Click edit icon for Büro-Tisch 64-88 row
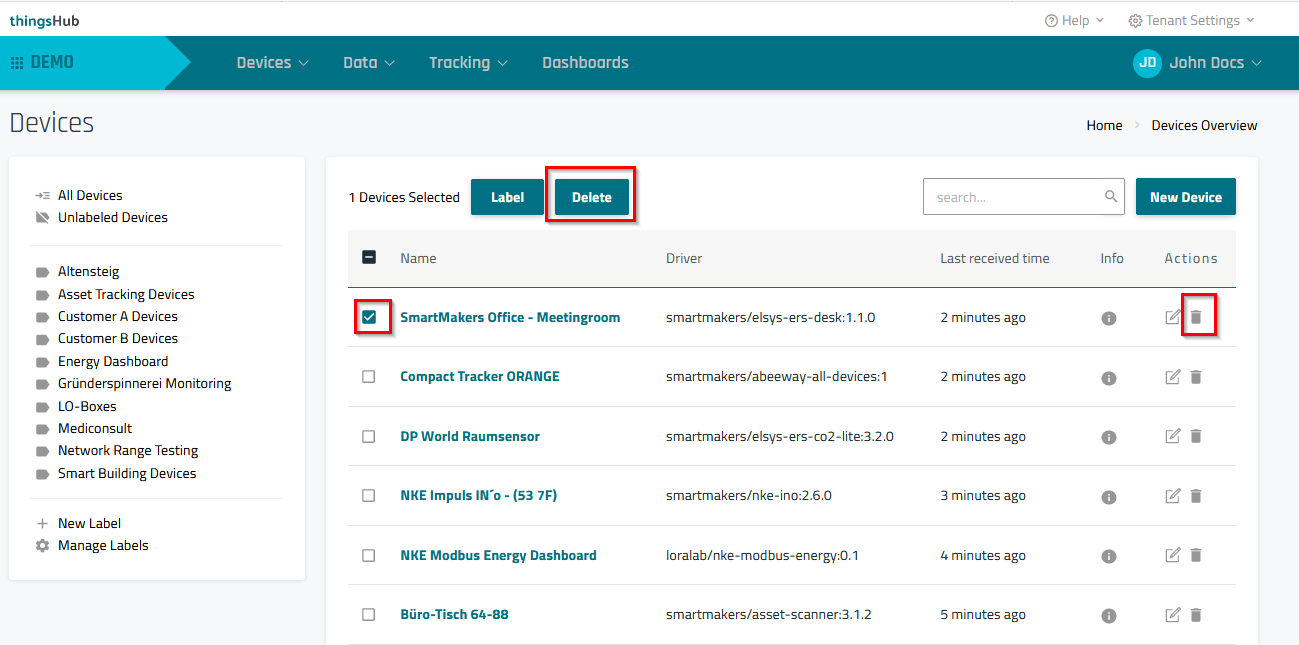The image size is (1299, 645). point(1173,615)
